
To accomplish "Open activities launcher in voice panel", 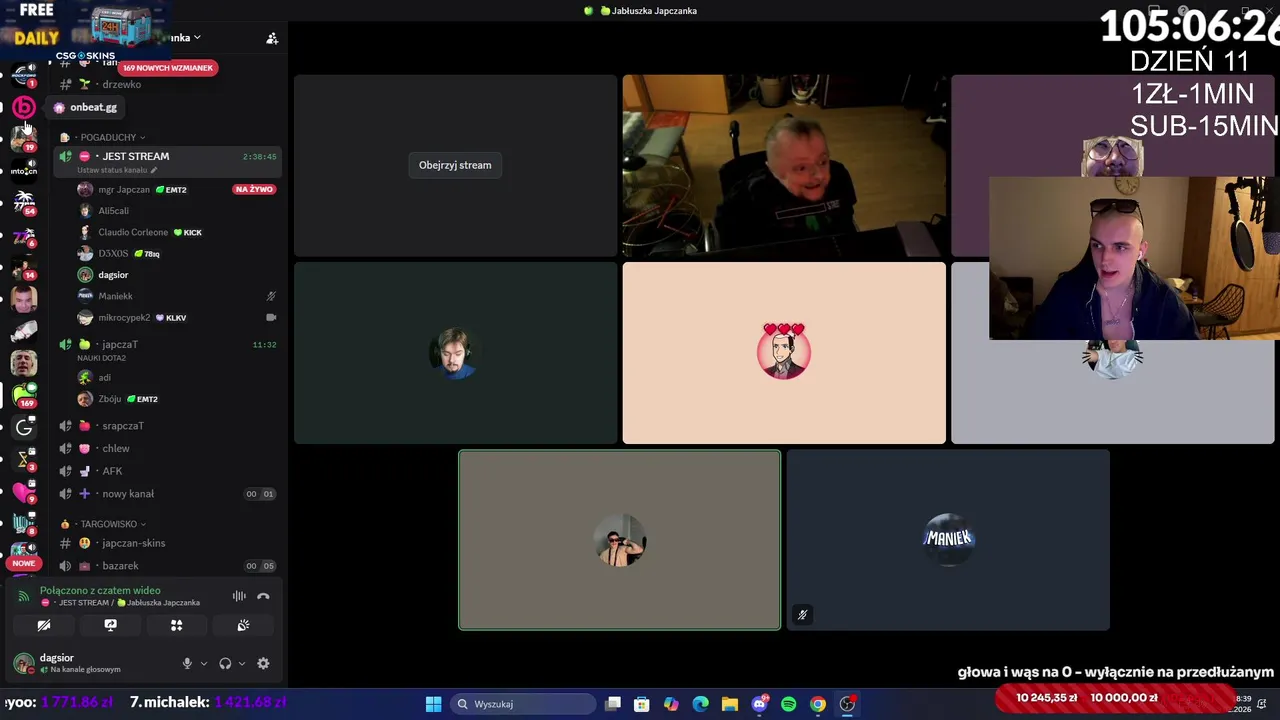I will point(176,625).
